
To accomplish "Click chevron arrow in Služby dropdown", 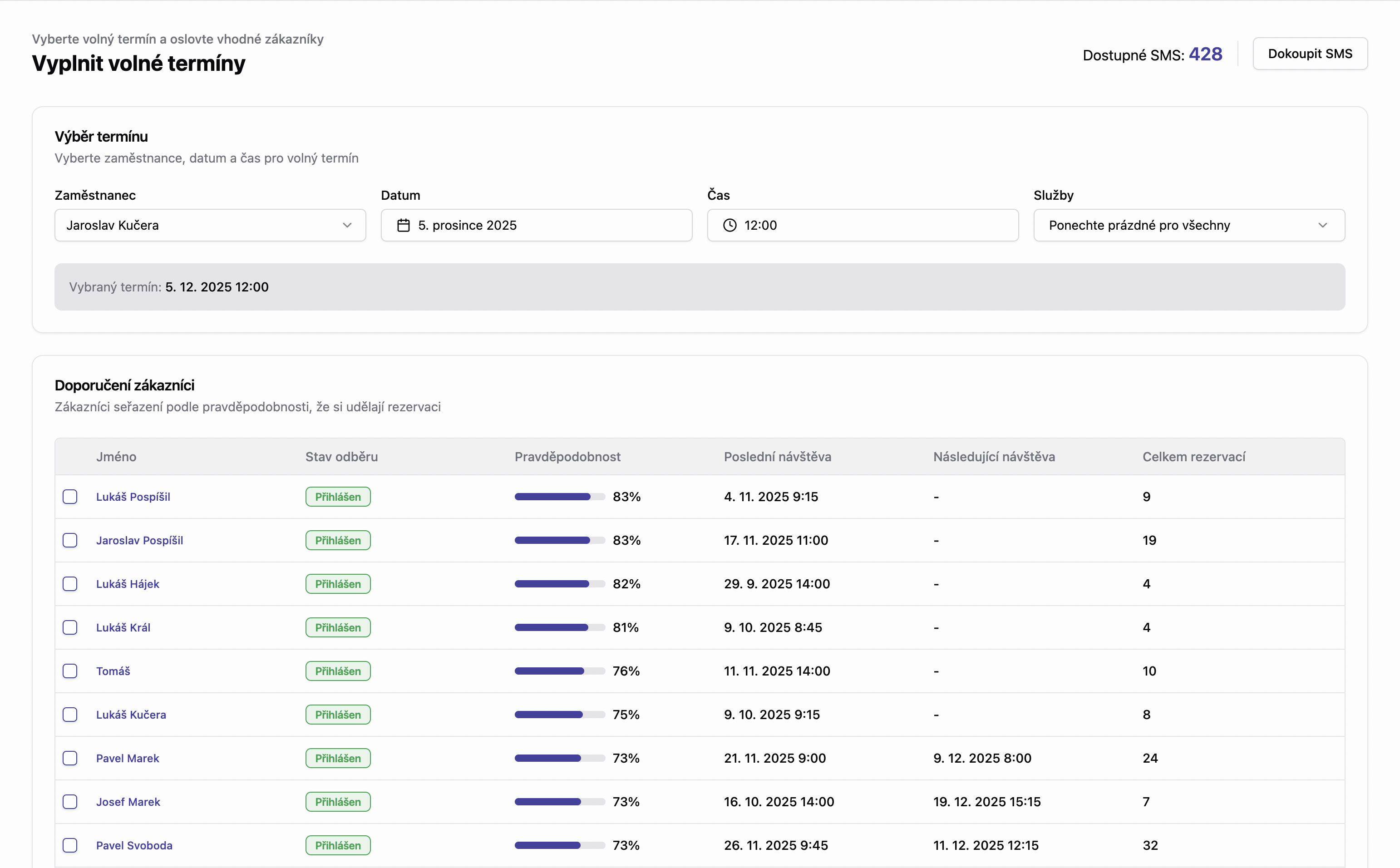I will 1322,225.
